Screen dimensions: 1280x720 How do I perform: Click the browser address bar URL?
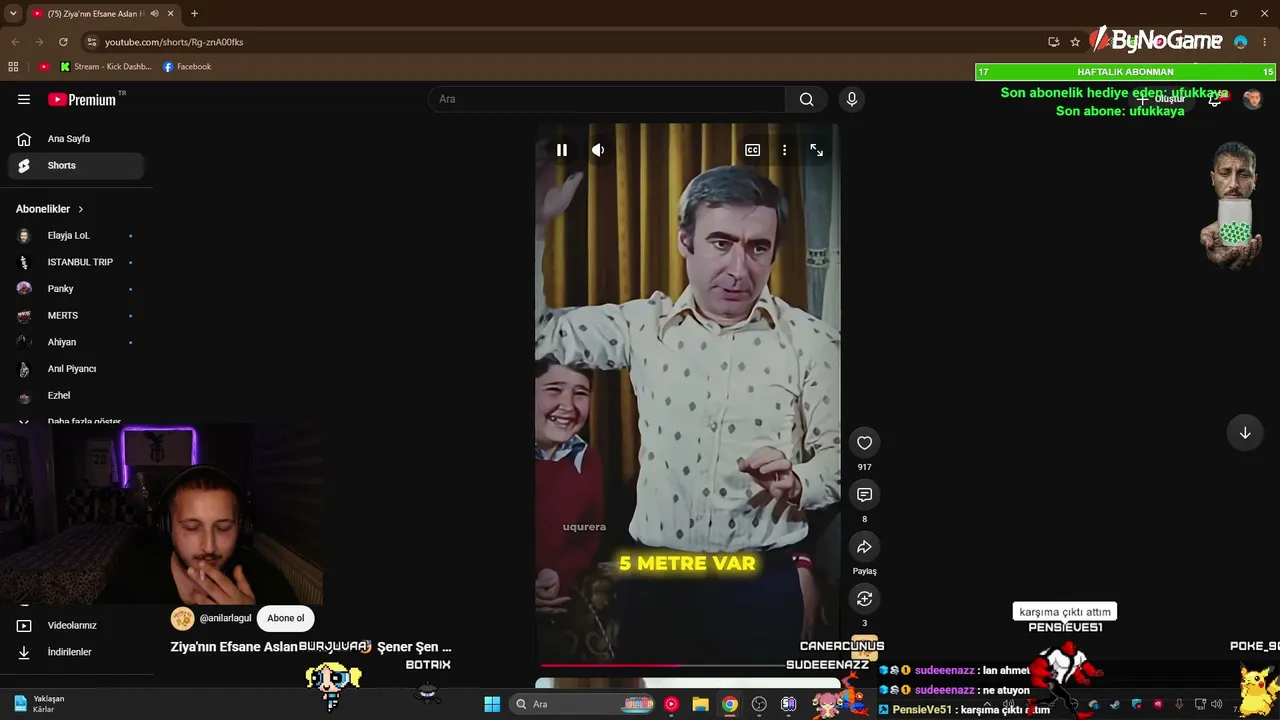[174, 42]
